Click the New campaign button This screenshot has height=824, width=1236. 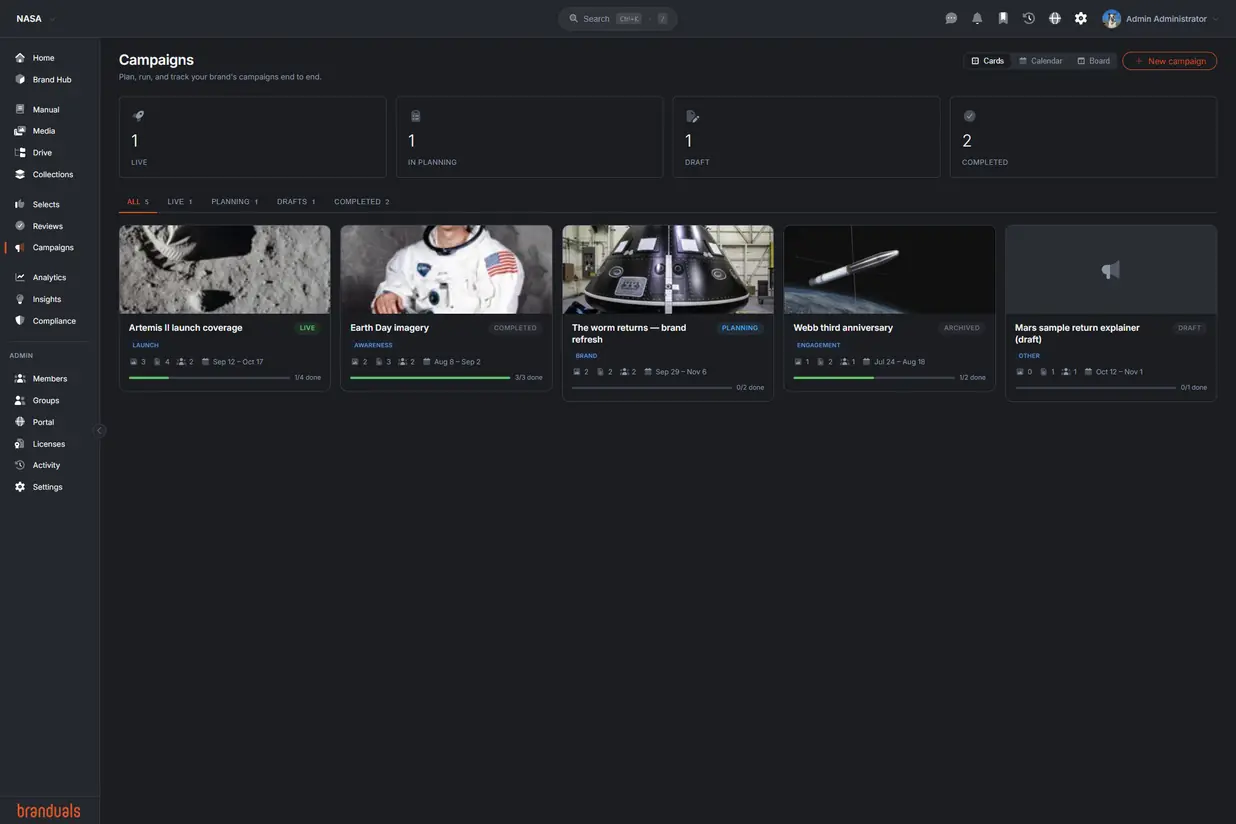click(1169, 61)
